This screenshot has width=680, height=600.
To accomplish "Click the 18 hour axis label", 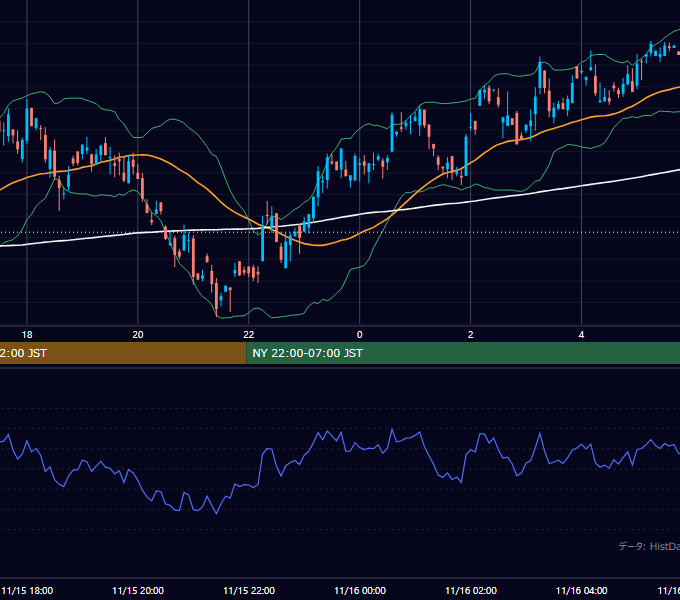I will pos(27,334).
